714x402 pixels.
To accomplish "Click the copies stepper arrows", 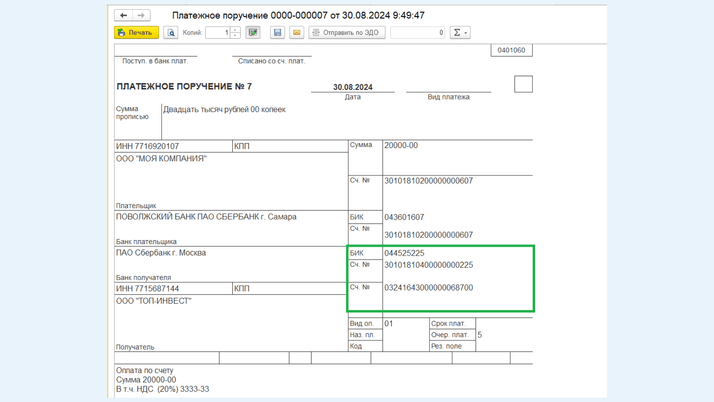I will (235, 32).
